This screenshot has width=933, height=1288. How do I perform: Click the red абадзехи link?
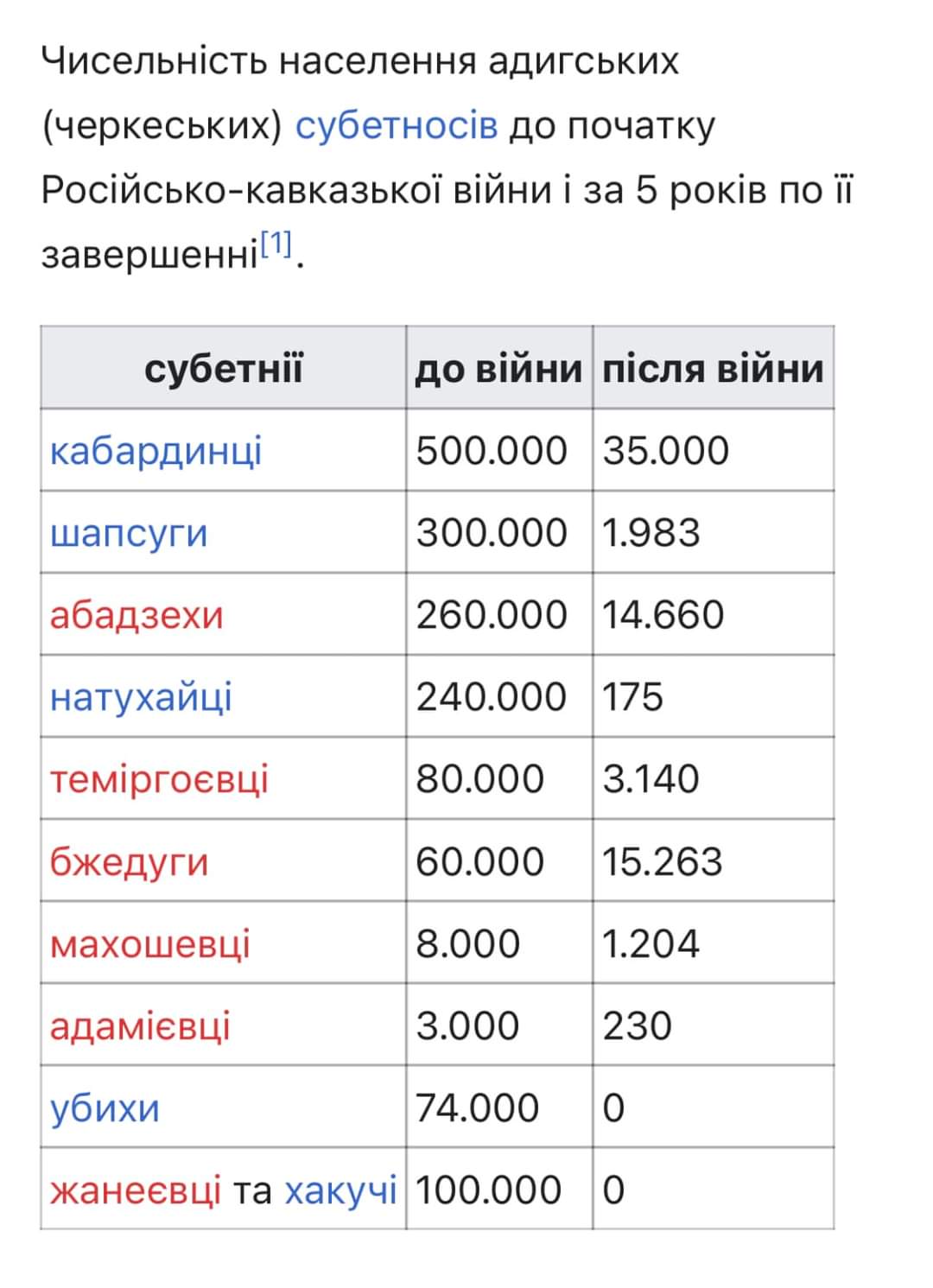[136, 615]
